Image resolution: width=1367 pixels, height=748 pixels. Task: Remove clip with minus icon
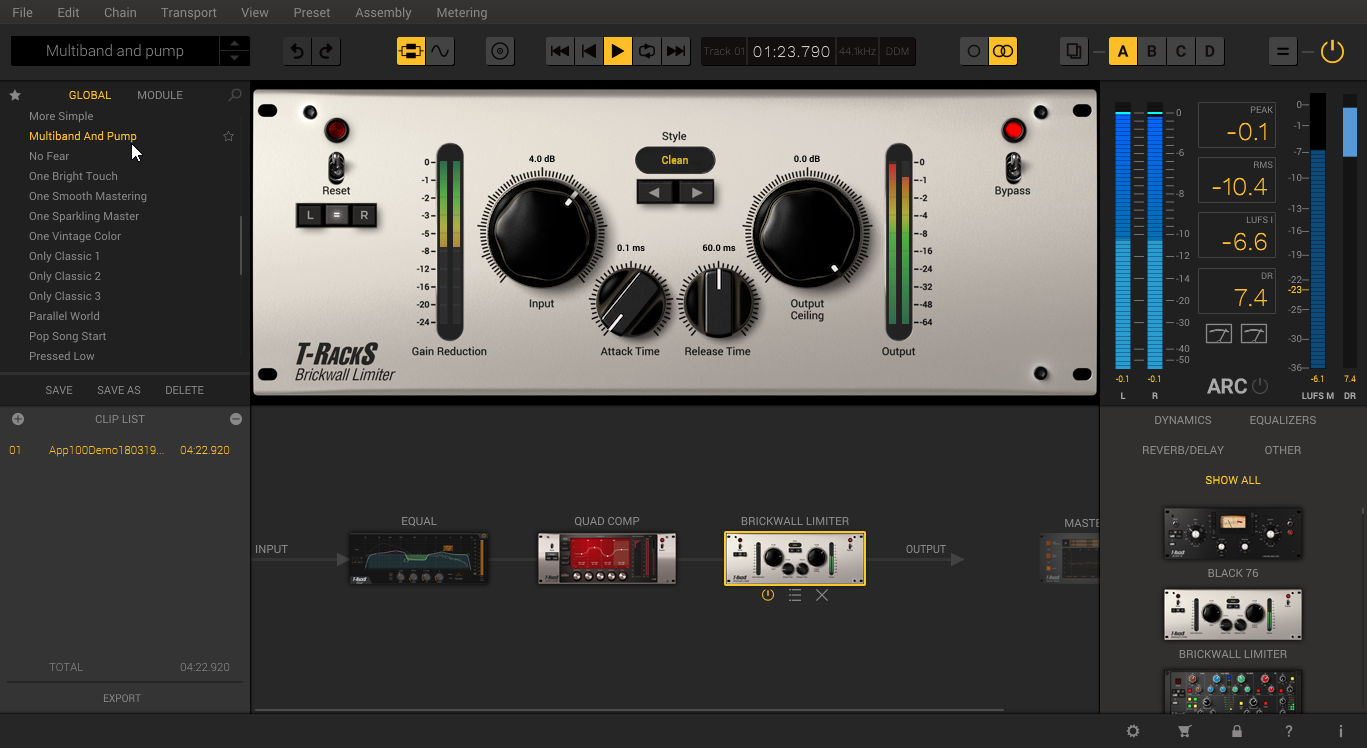pyautogui.click(x=236, y=419)
